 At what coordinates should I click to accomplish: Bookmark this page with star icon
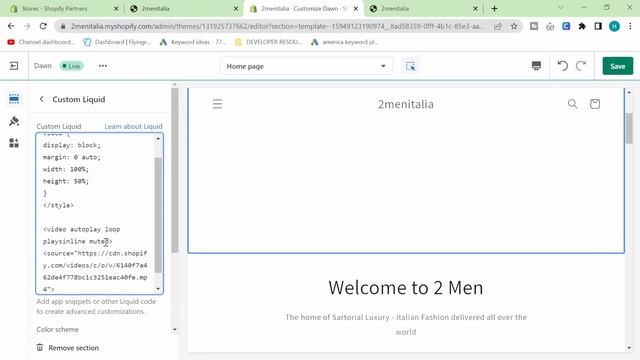coord(514,26)
